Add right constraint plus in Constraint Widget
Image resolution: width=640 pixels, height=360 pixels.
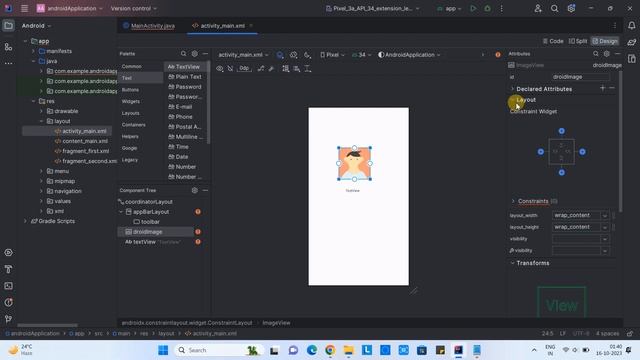[582, 152]
